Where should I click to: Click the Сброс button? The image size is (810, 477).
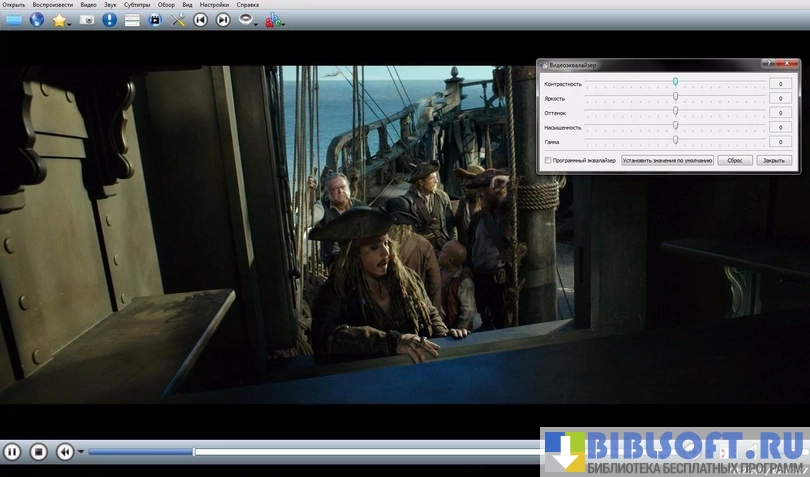733,160
